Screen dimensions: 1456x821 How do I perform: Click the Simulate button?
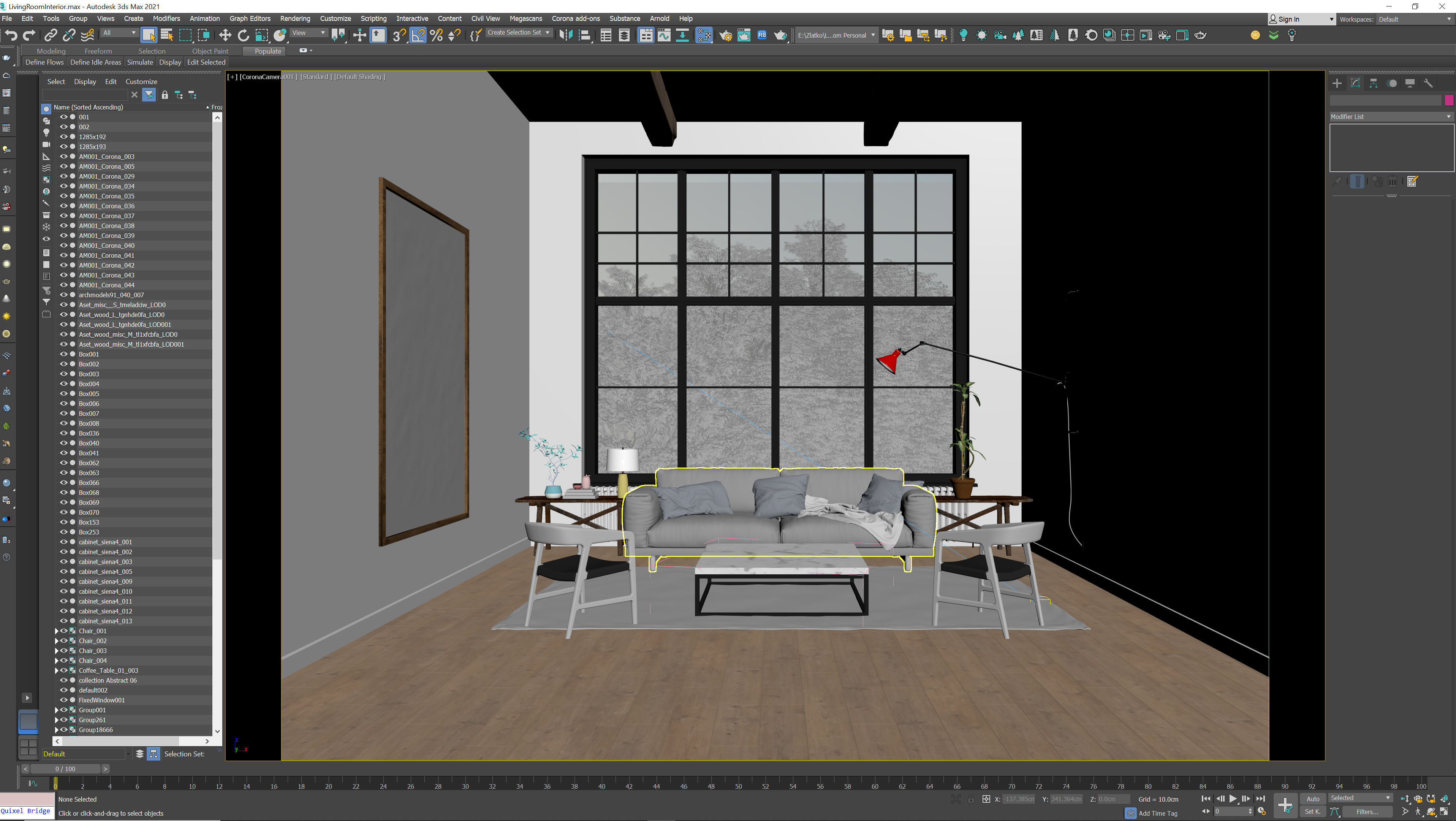click(x=139, y=62)
